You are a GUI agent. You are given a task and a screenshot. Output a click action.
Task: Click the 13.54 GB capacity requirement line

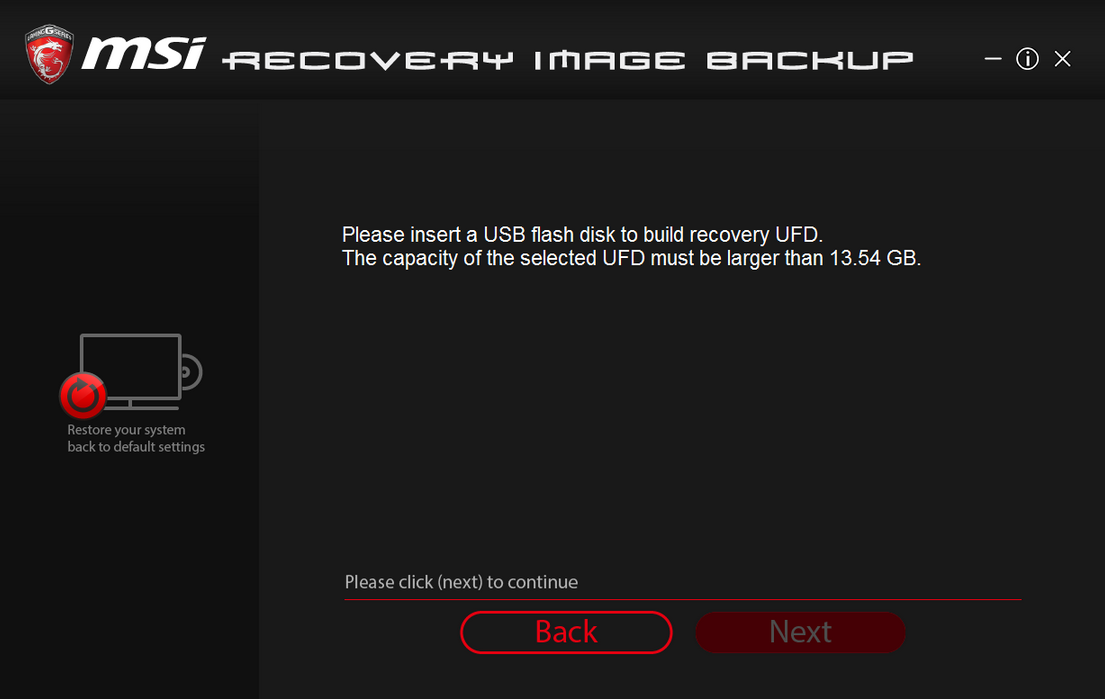631,259
